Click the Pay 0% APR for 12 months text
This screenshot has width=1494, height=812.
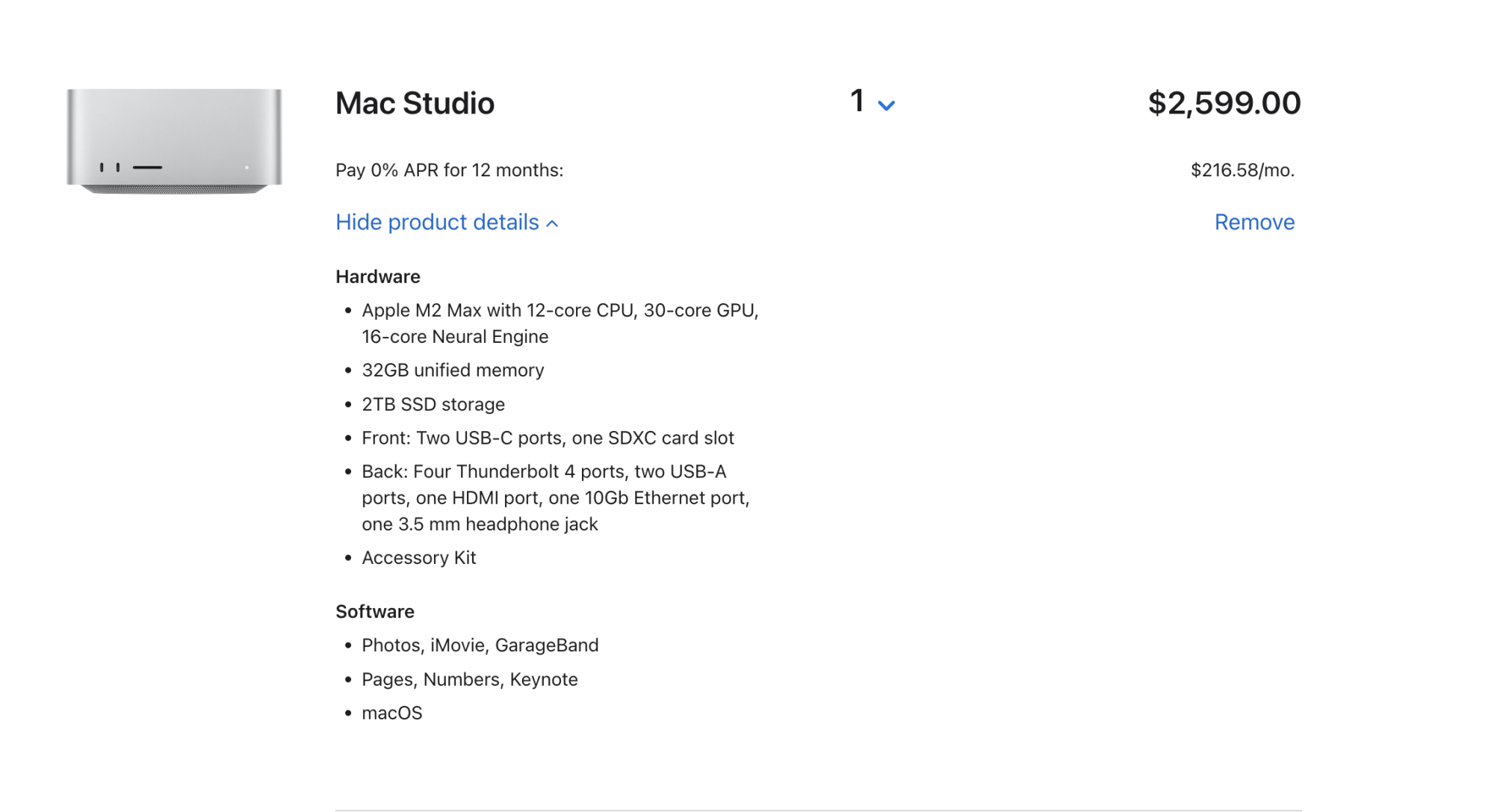point(449,170)
